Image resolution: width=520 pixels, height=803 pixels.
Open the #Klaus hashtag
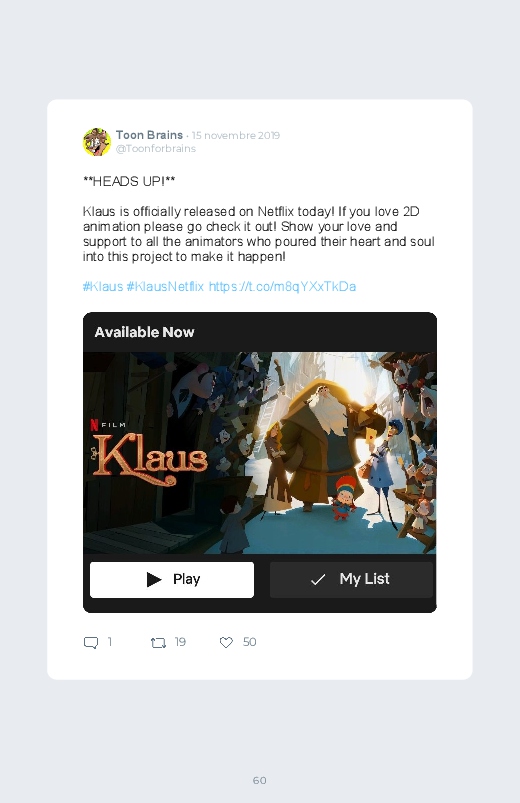click(103, 286)
